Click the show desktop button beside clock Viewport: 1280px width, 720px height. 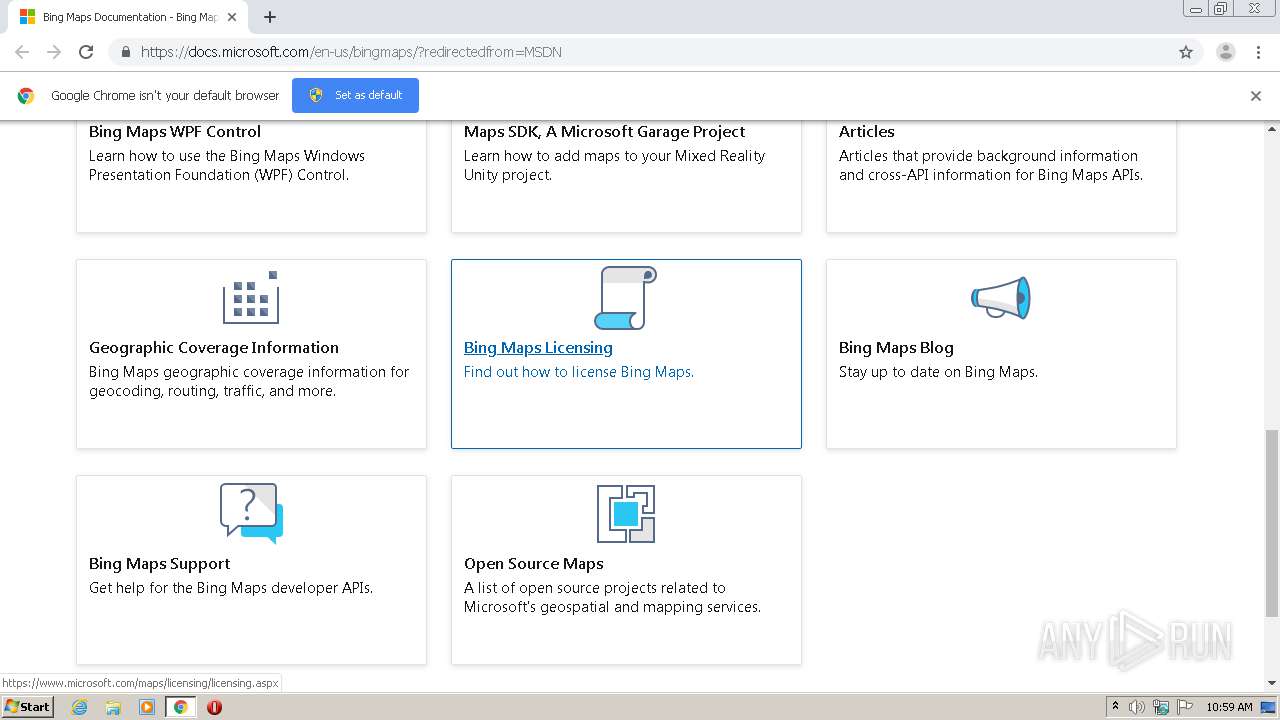tap(1269, 707)
